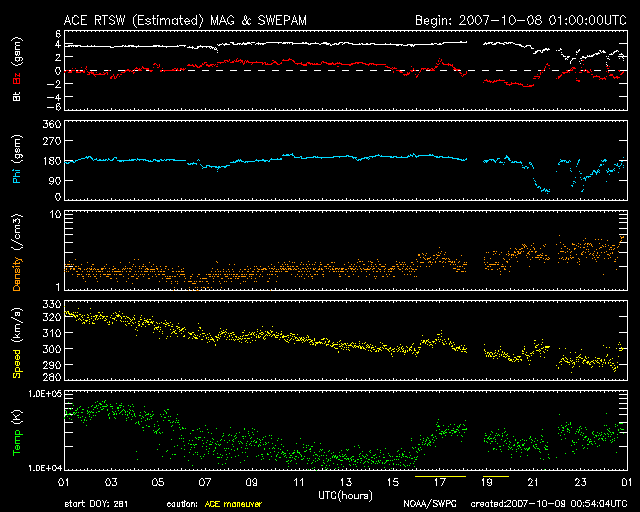Image resolution: width=640 pixels, height=512 pixels.
Task: Click the 'Bt Bz (gsm)' axis label
Action: (17, 69)
